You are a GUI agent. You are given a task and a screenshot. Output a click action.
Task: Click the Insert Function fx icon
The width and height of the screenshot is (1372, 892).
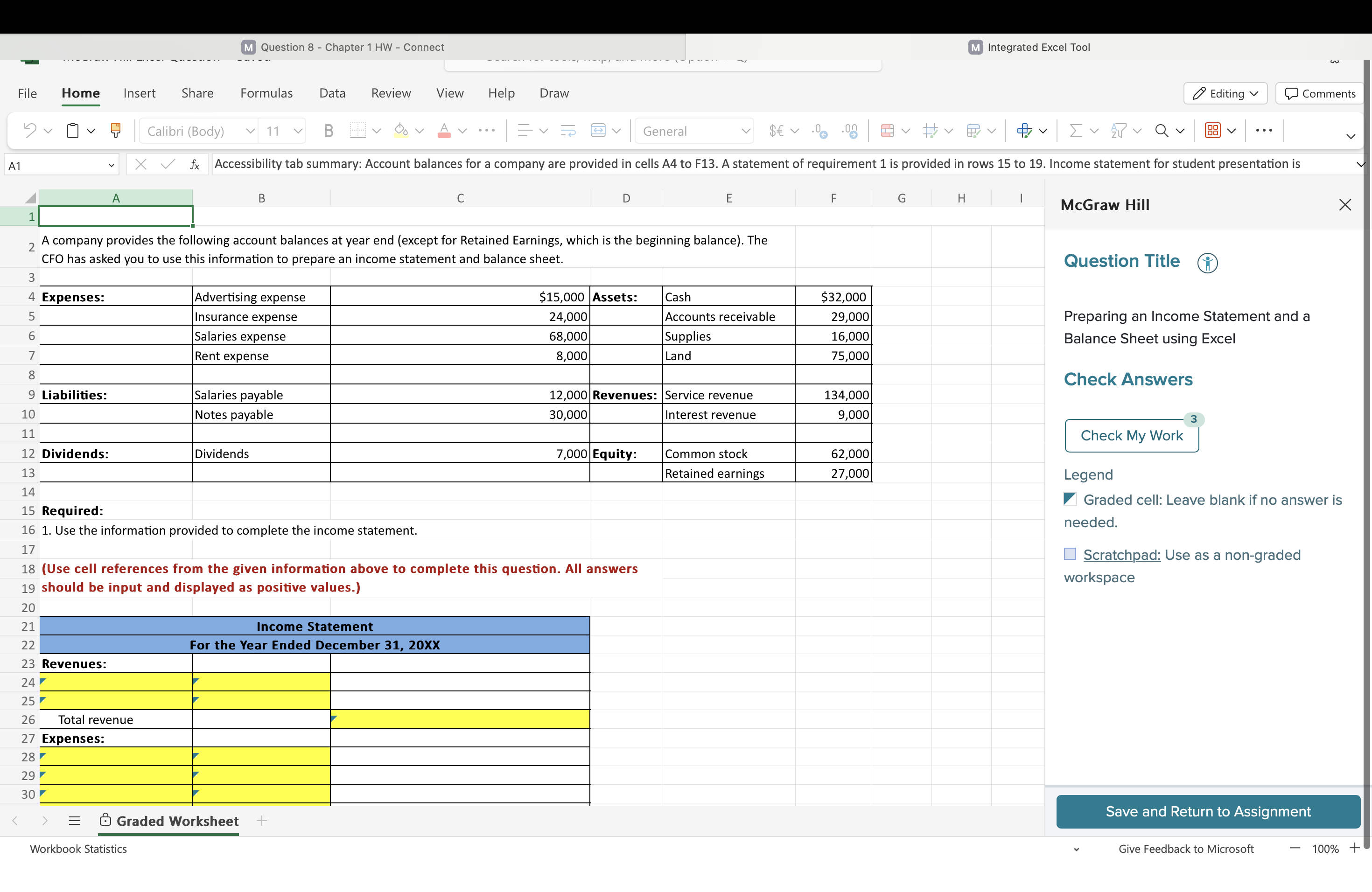[x=195, y=165]
